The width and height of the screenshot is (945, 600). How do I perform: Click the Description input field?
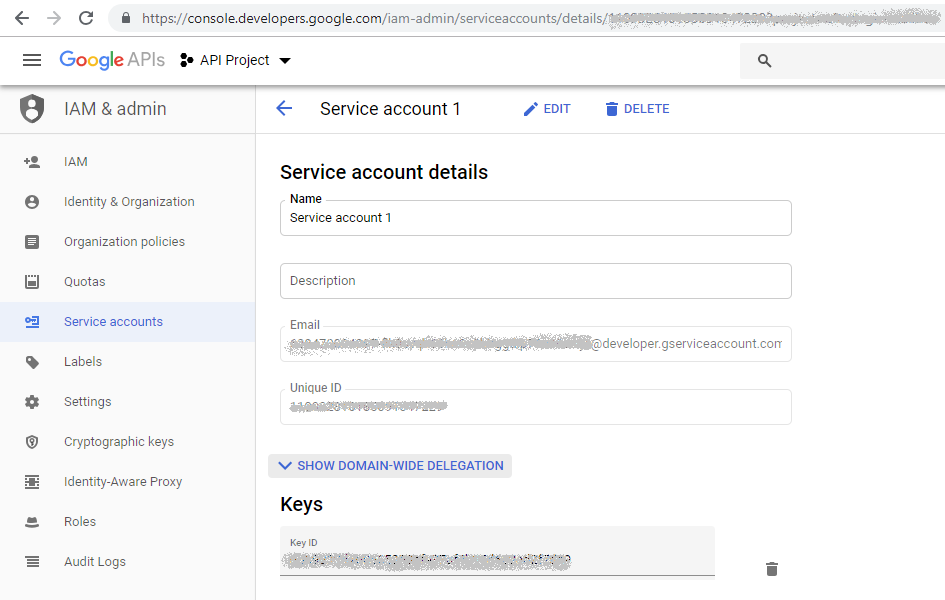pos(535,281)
